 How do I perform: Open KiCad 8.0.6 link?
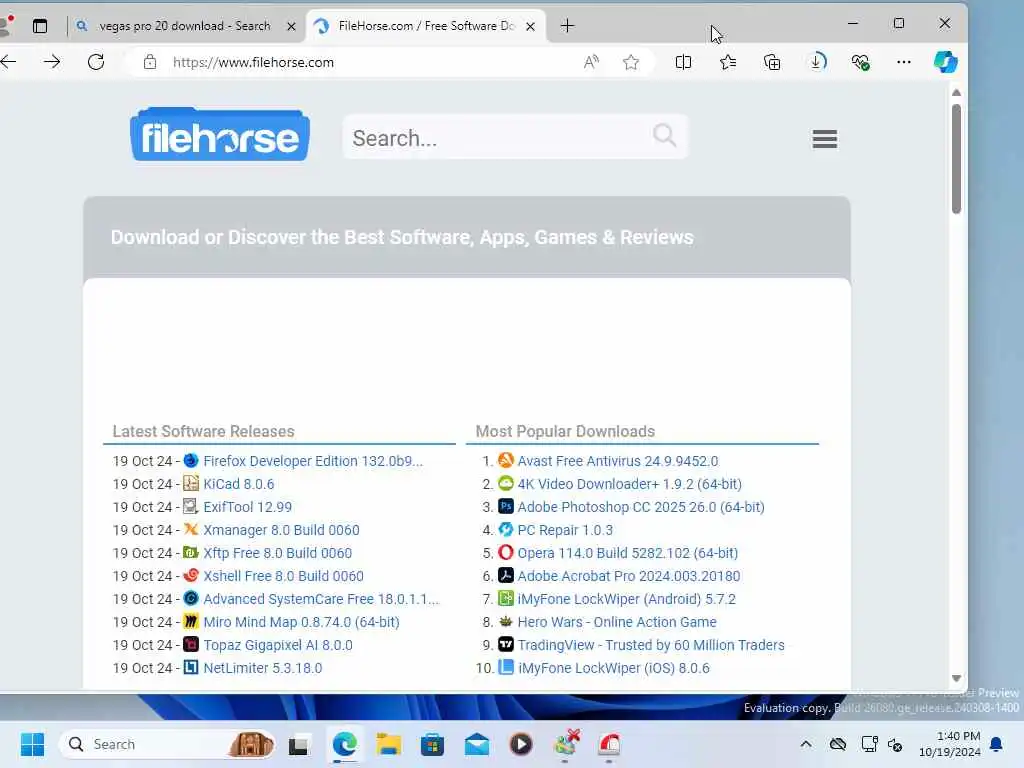click(x=238, y=484)
